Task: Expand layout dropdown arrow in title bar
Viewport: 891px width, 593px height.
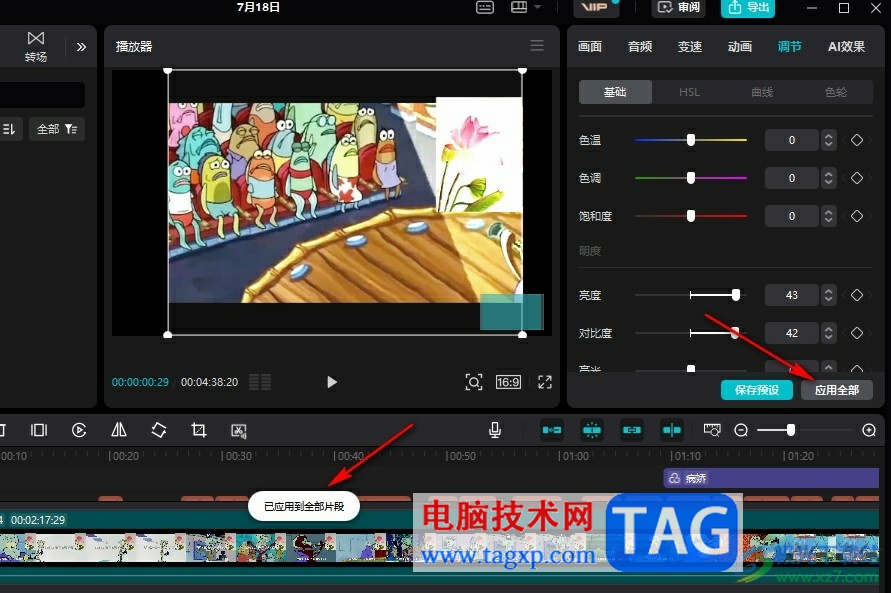Action: click(x=537, y=7)
